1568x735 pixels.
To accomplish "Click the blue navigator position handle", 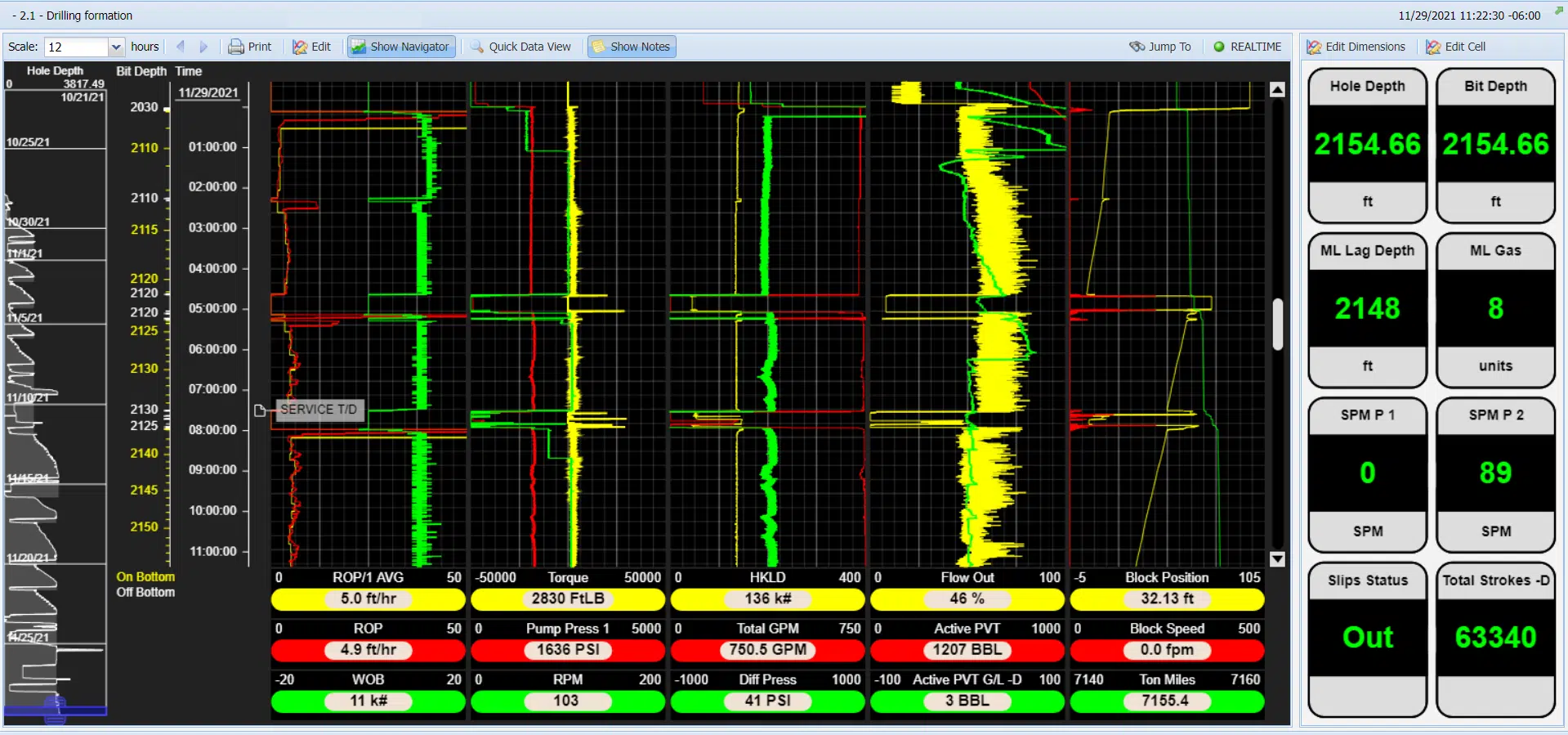I will 55,710.
